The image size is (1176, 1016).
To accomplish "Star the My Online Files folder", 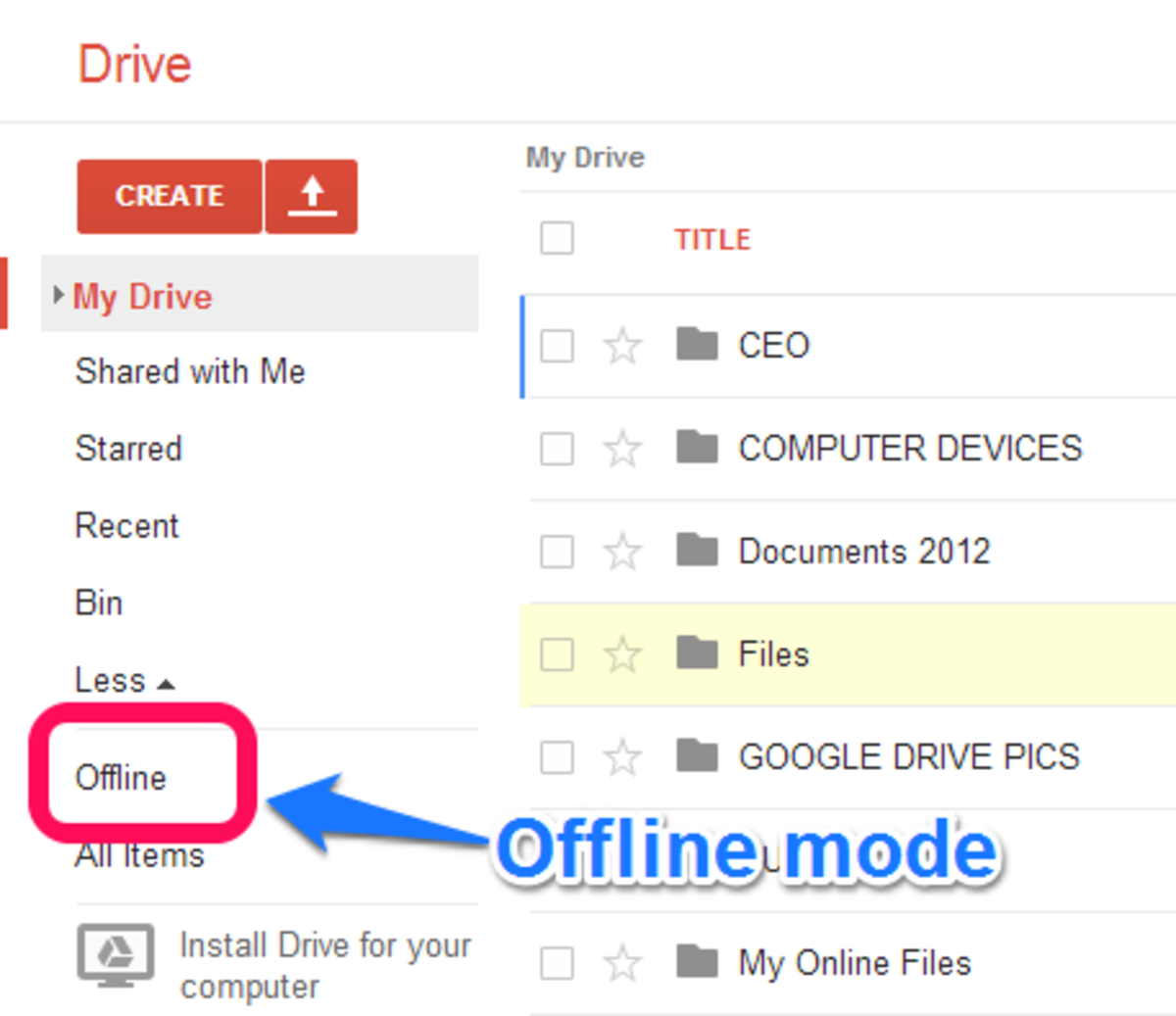I will (x=622, y=963).
